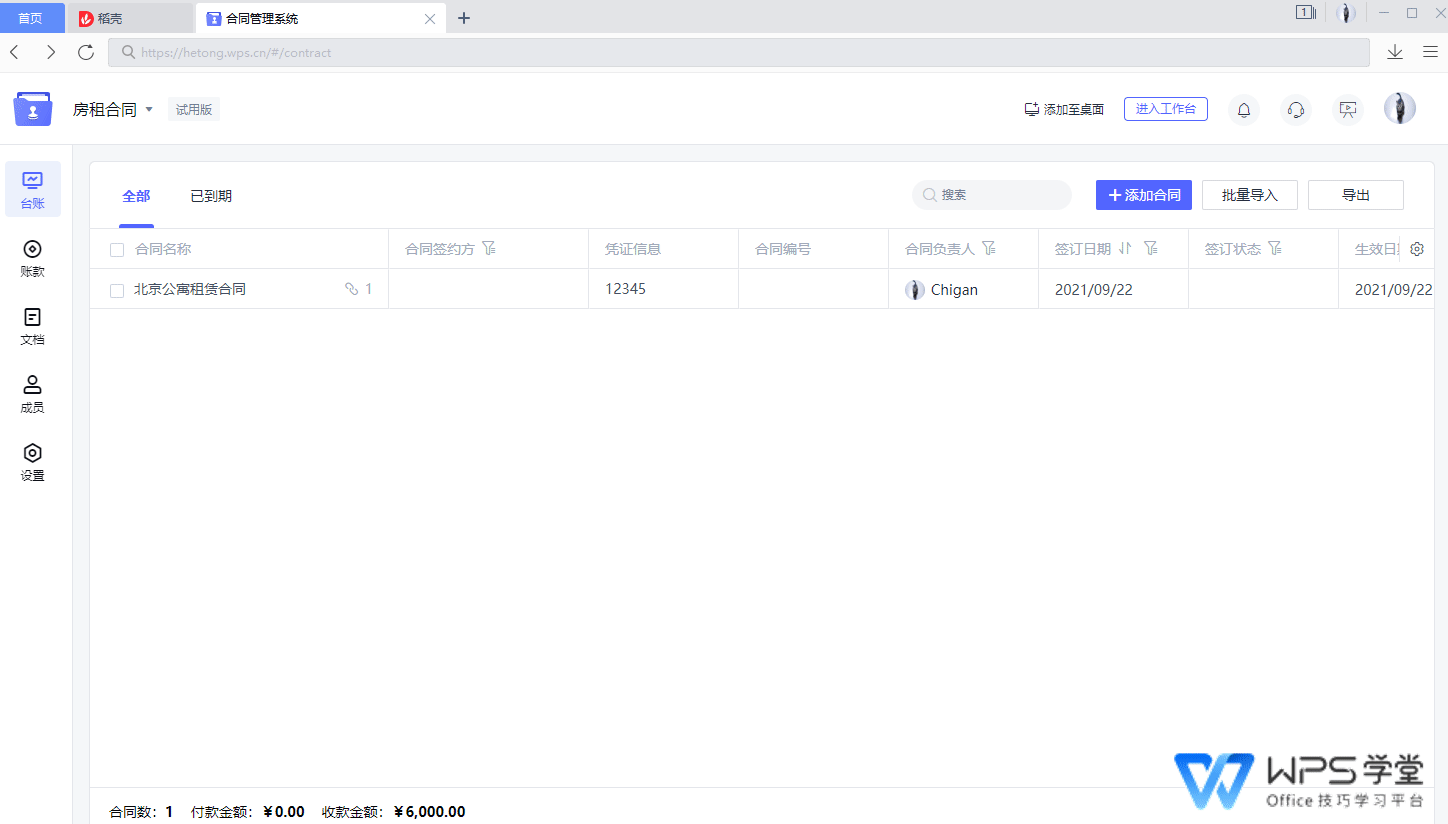Focus the 搜索 search field
1448x824 pixels.
[992, 195]
